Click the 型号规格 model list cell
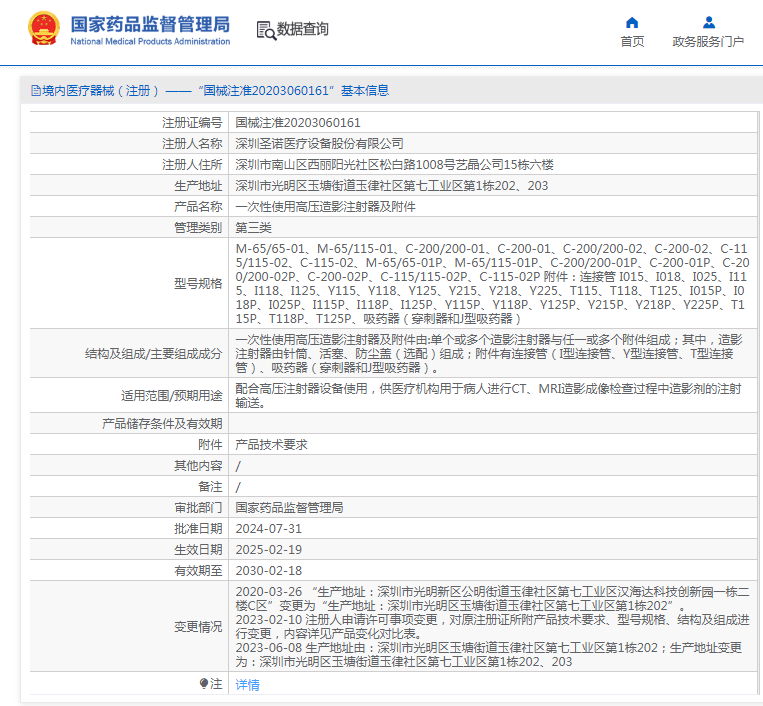 492,283
